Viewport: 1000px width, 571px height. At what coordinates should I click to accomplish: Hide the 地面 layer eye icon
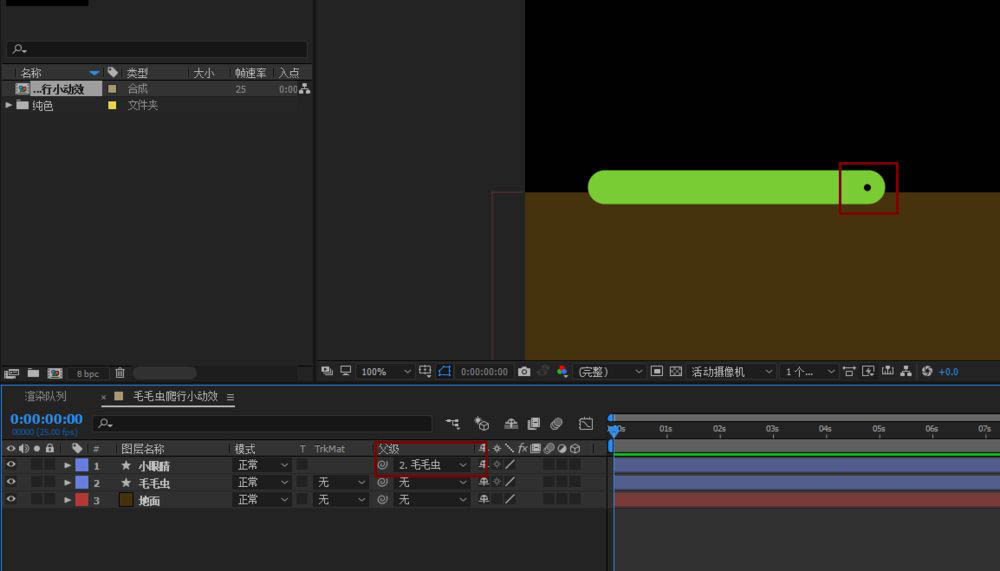pos(11,499)
